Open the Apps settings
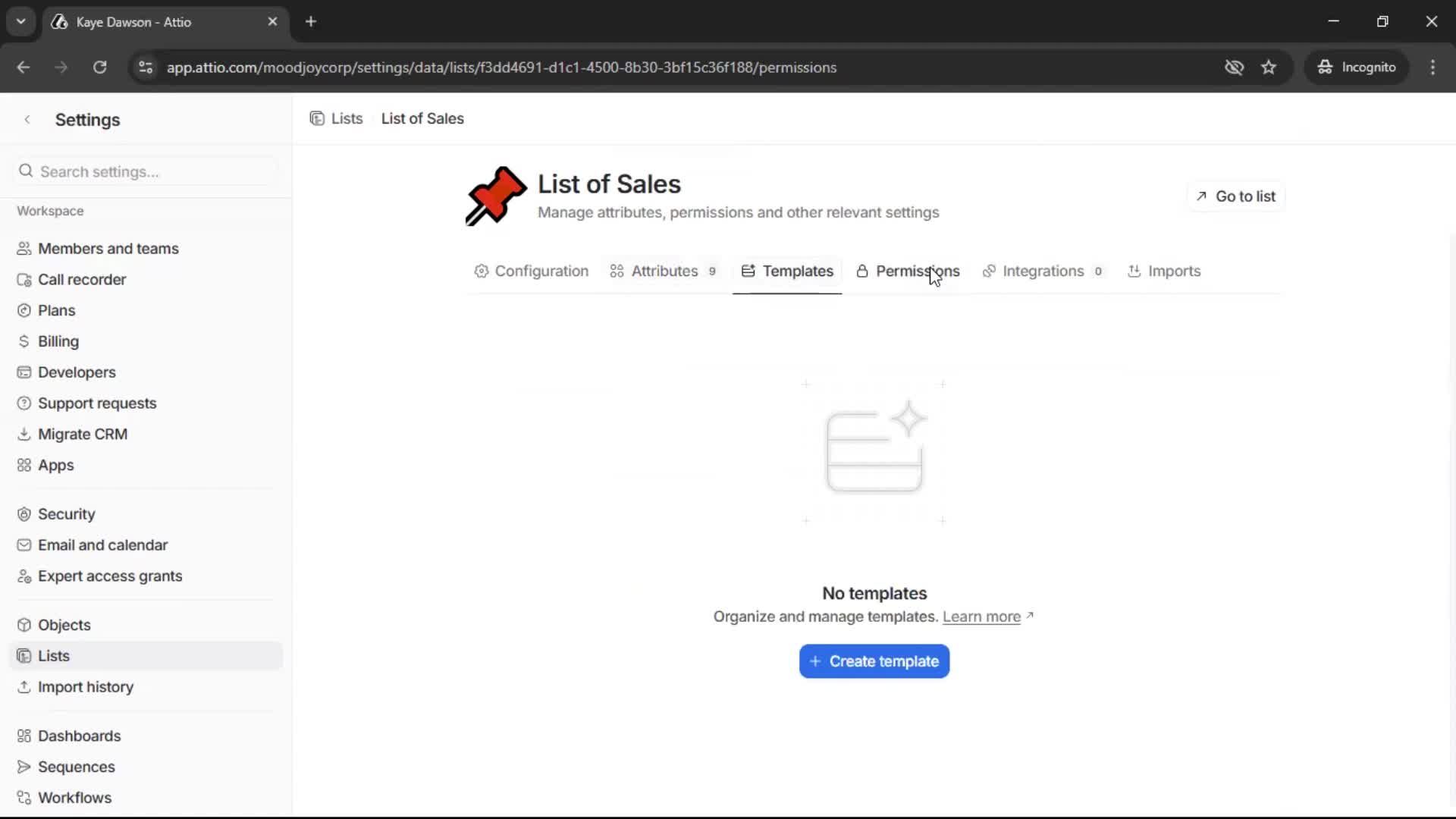The height and width of the screenshot is (819, 1456). pyautogui.click(x=55, y=464)
